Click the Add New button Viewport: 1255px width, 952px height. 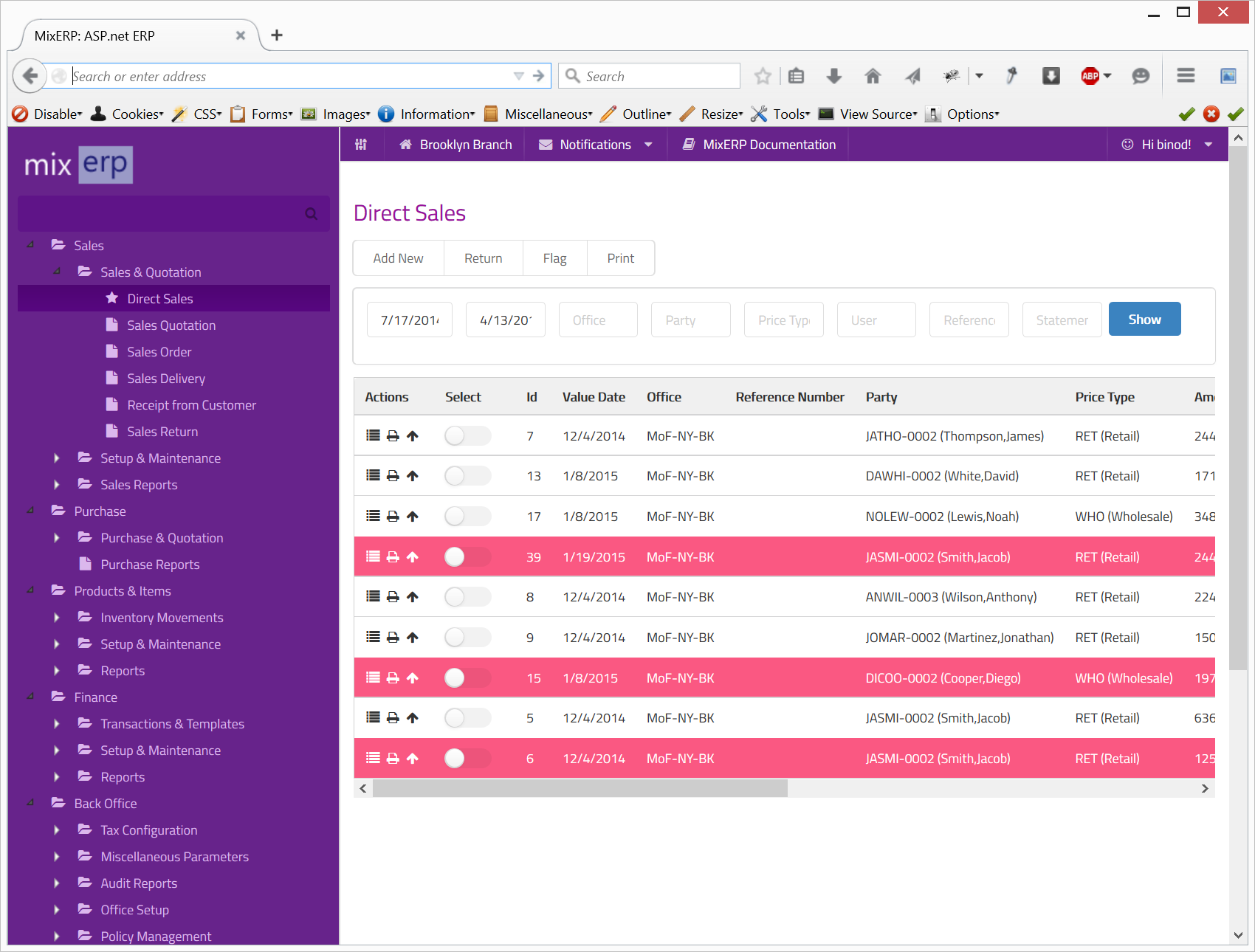pos(398,258)
